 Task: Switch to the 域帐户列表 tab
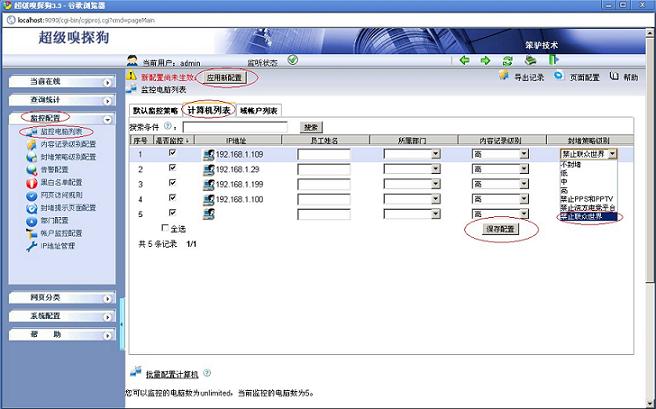259,110
